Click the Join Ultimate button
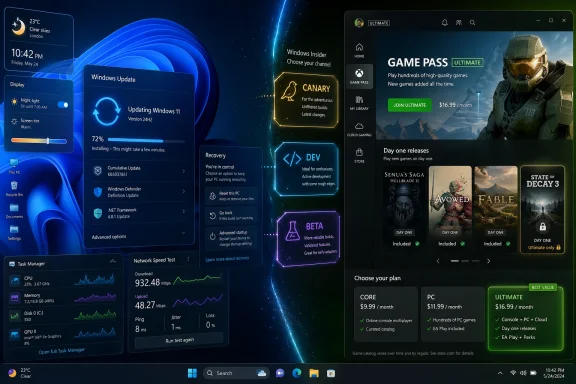Viewport: 576px width, 384px height. pos(410,105)
